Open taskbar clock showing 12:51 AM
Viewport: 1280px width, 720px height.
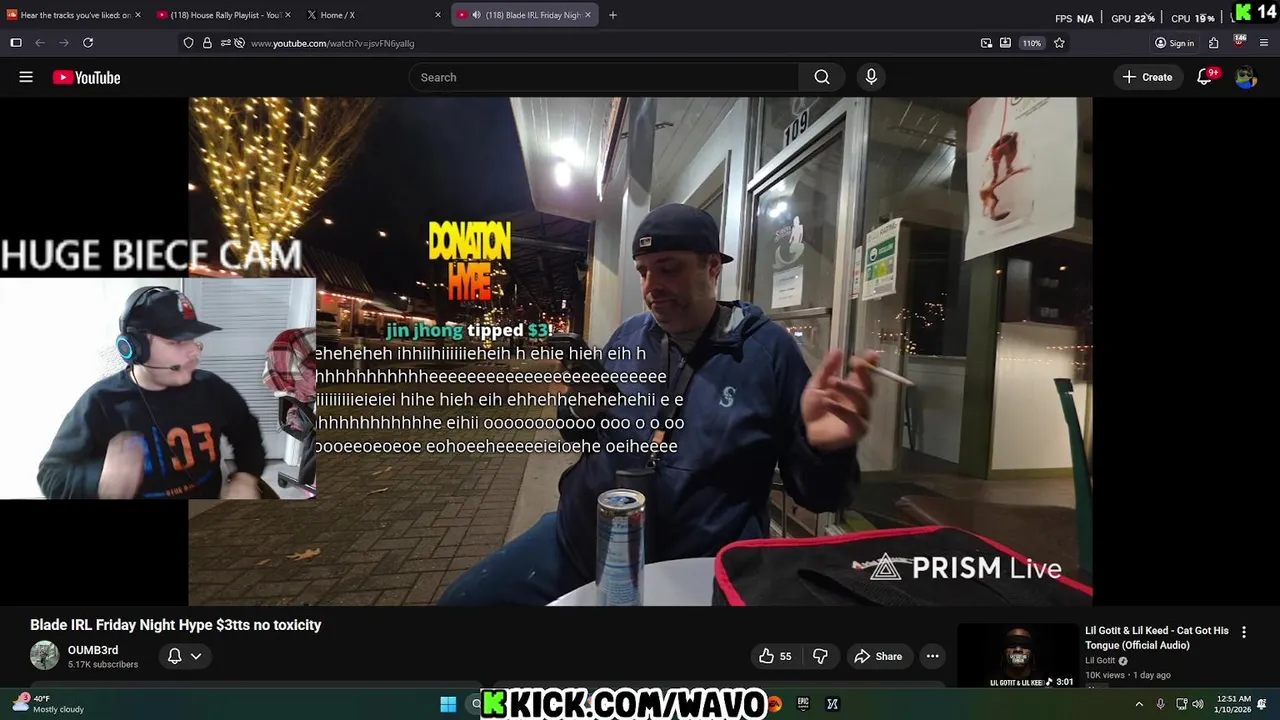click(x=1231, y=704)
